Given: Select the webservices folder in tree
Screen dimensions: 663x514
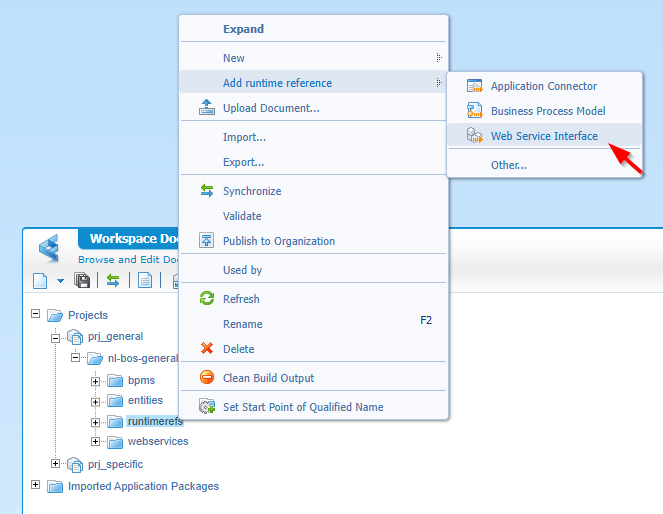Looking at the screenshot, I should pyautogui.click(x=157, y=441).
